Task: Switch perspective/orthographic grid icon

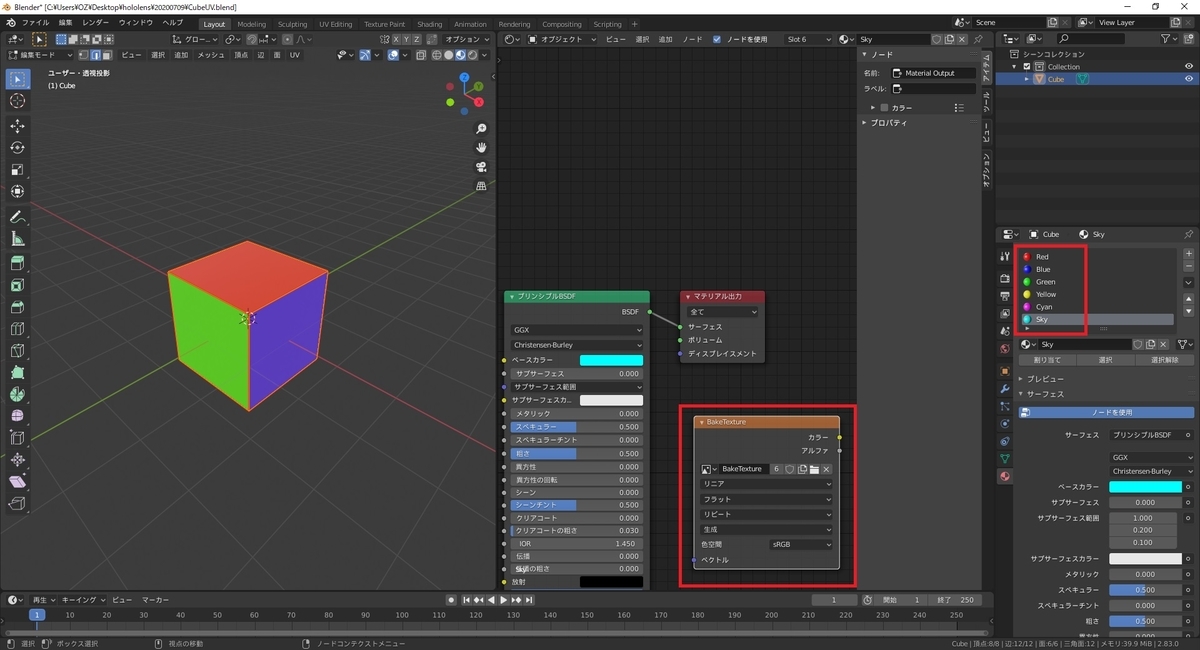Action: (x=481, y=186)
